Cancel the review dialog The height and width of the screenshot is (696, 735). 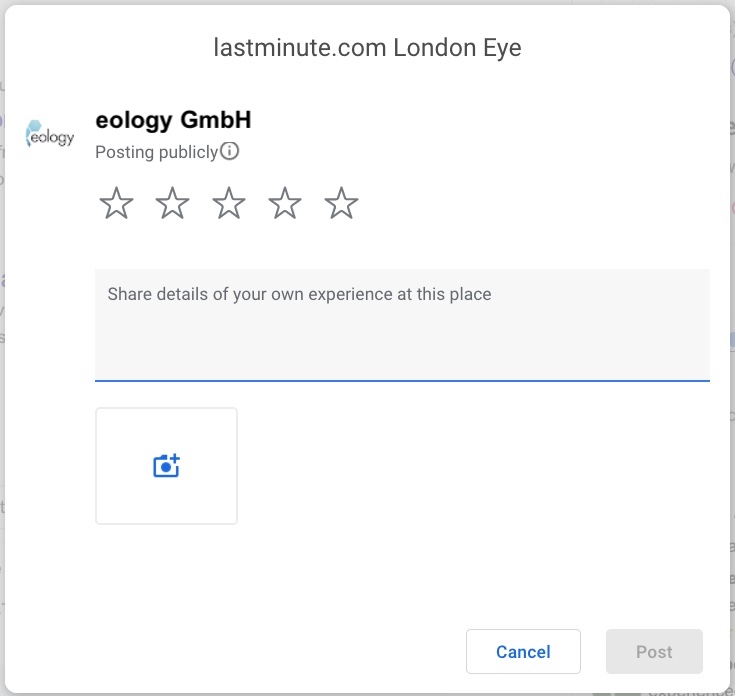point(523,651)
